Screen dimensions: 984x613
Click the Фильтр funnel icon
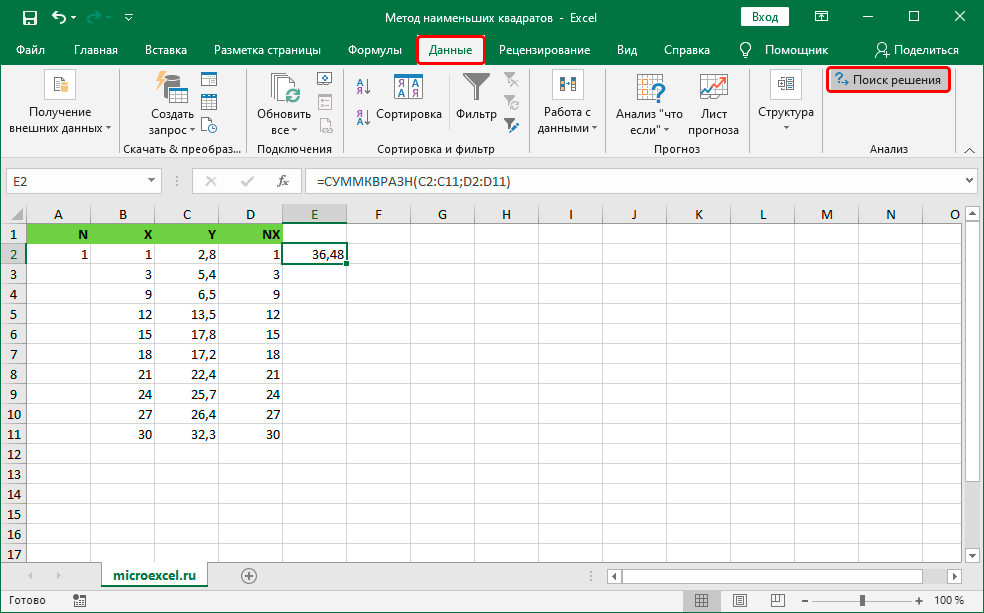(x=476, y=89)
